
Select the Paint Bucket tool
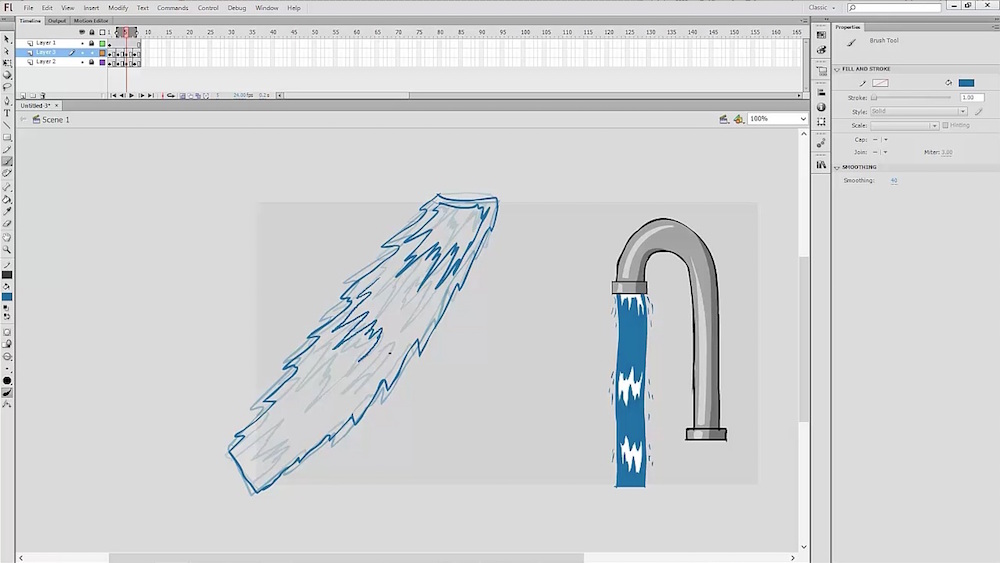click(x=7, y=199)
